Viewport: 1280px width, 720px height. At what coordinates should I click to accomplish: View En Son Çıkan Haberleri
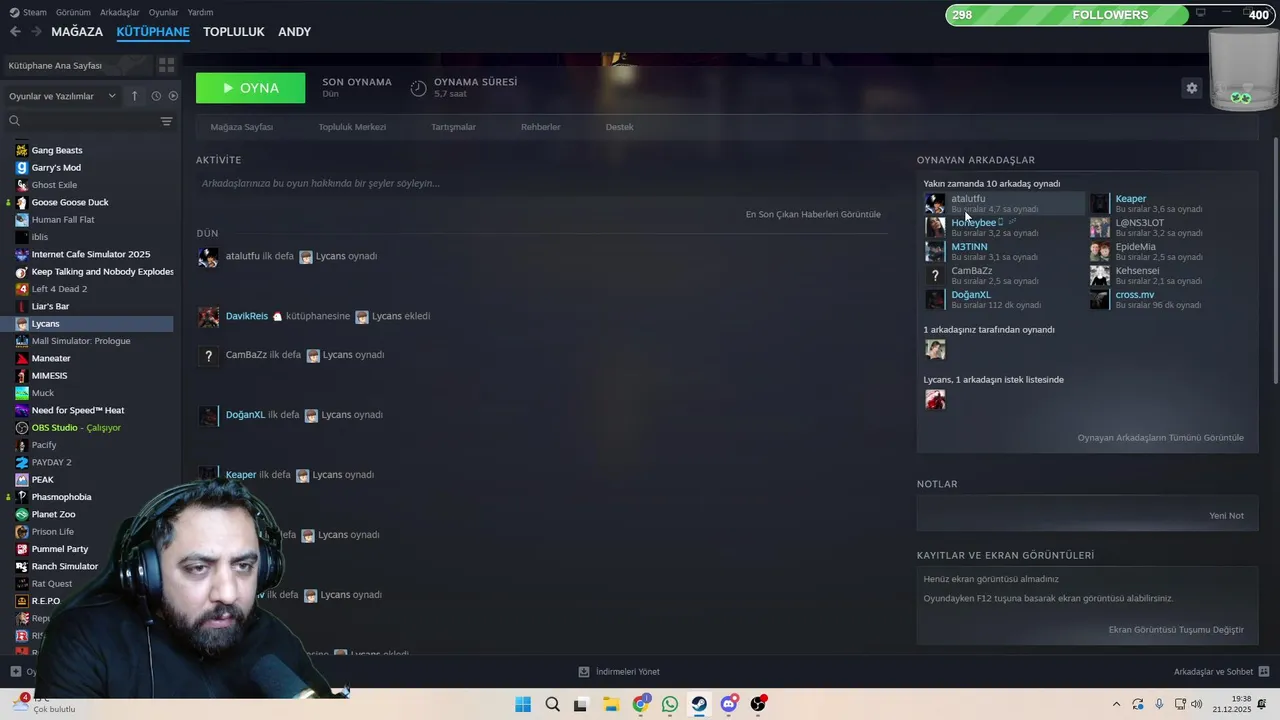[x=813, y=214]
